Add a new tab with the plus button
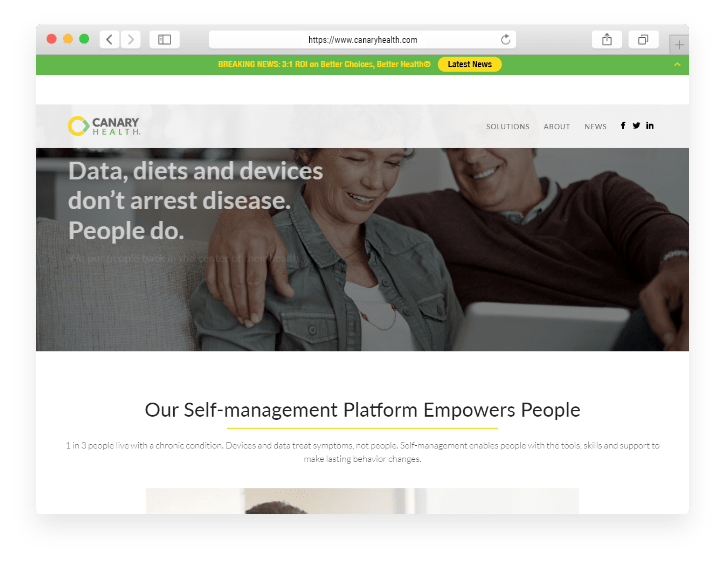 click(x=679, y=45)
